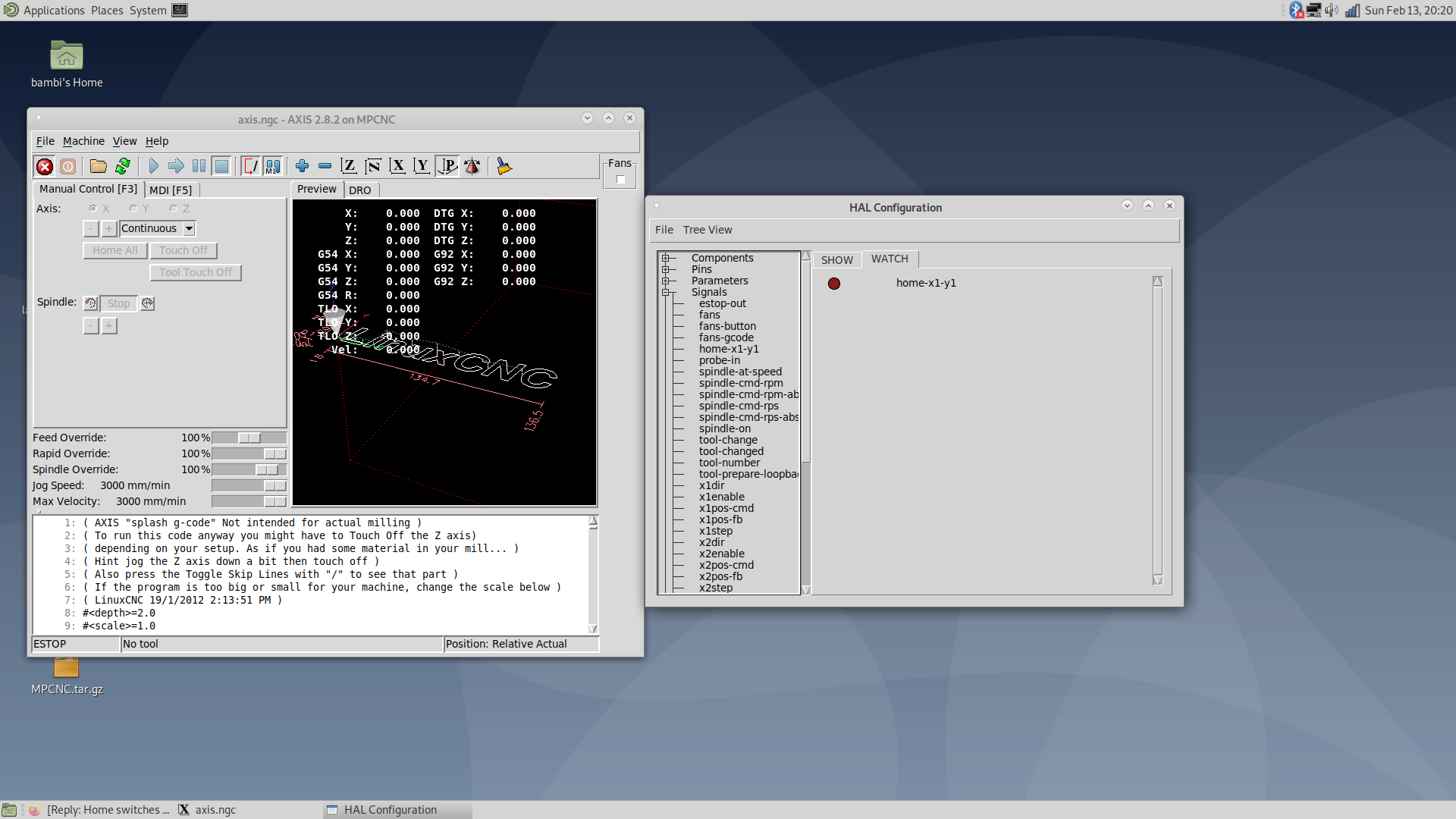Select the Y axis radio button
1456x819 pixels.
[133, 208]
